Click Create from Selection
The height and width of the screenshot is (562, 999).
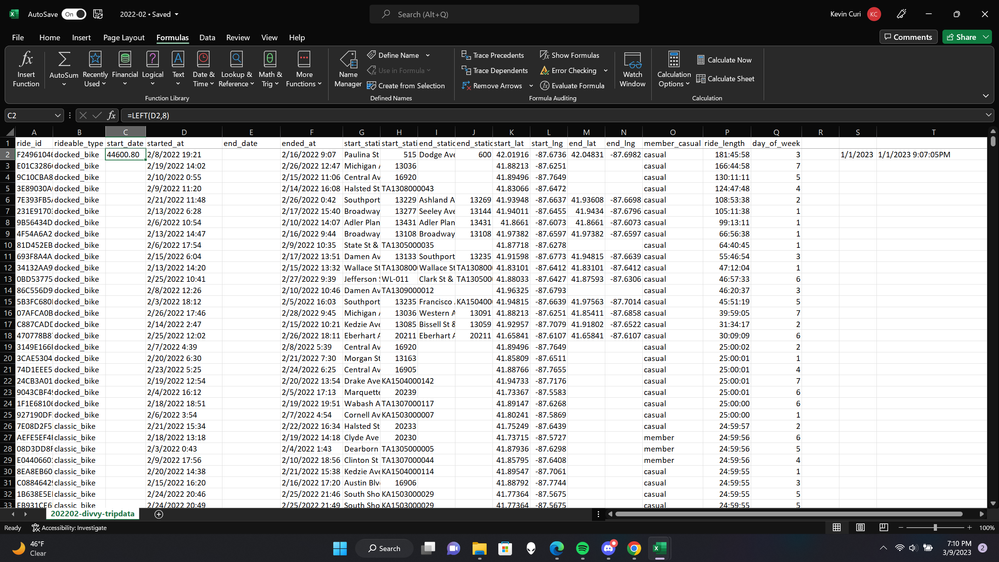click(406, 85)
